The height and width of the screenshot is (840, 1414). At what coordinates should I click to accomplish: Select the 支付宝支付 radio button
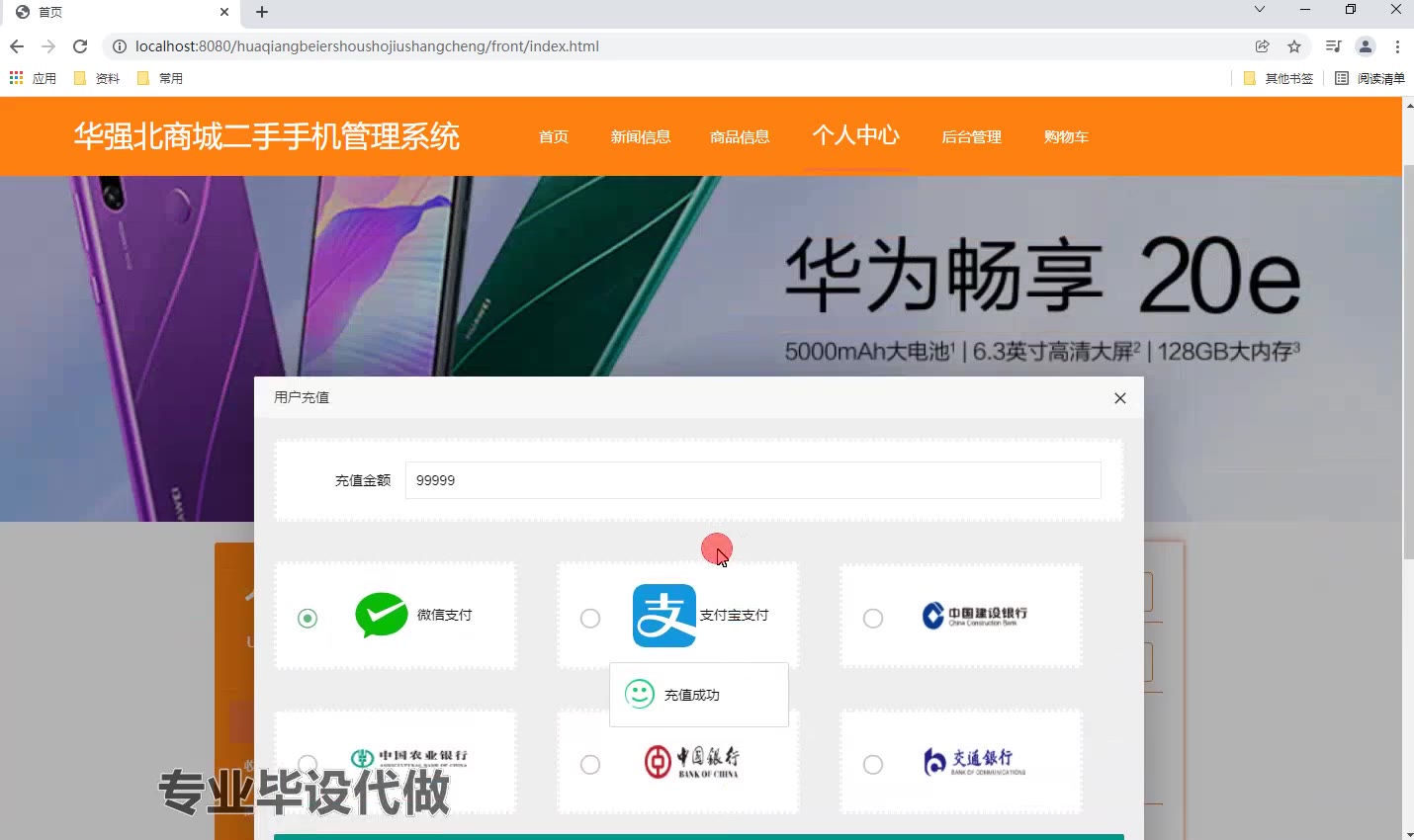tap(590, 618)
